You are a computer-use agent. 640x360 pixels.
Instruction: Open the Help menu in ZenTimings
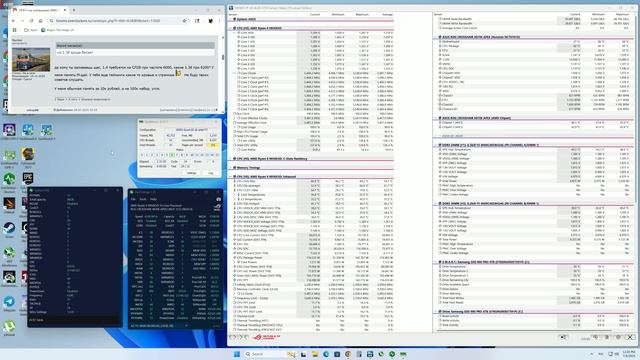click(x=153, y=199)
